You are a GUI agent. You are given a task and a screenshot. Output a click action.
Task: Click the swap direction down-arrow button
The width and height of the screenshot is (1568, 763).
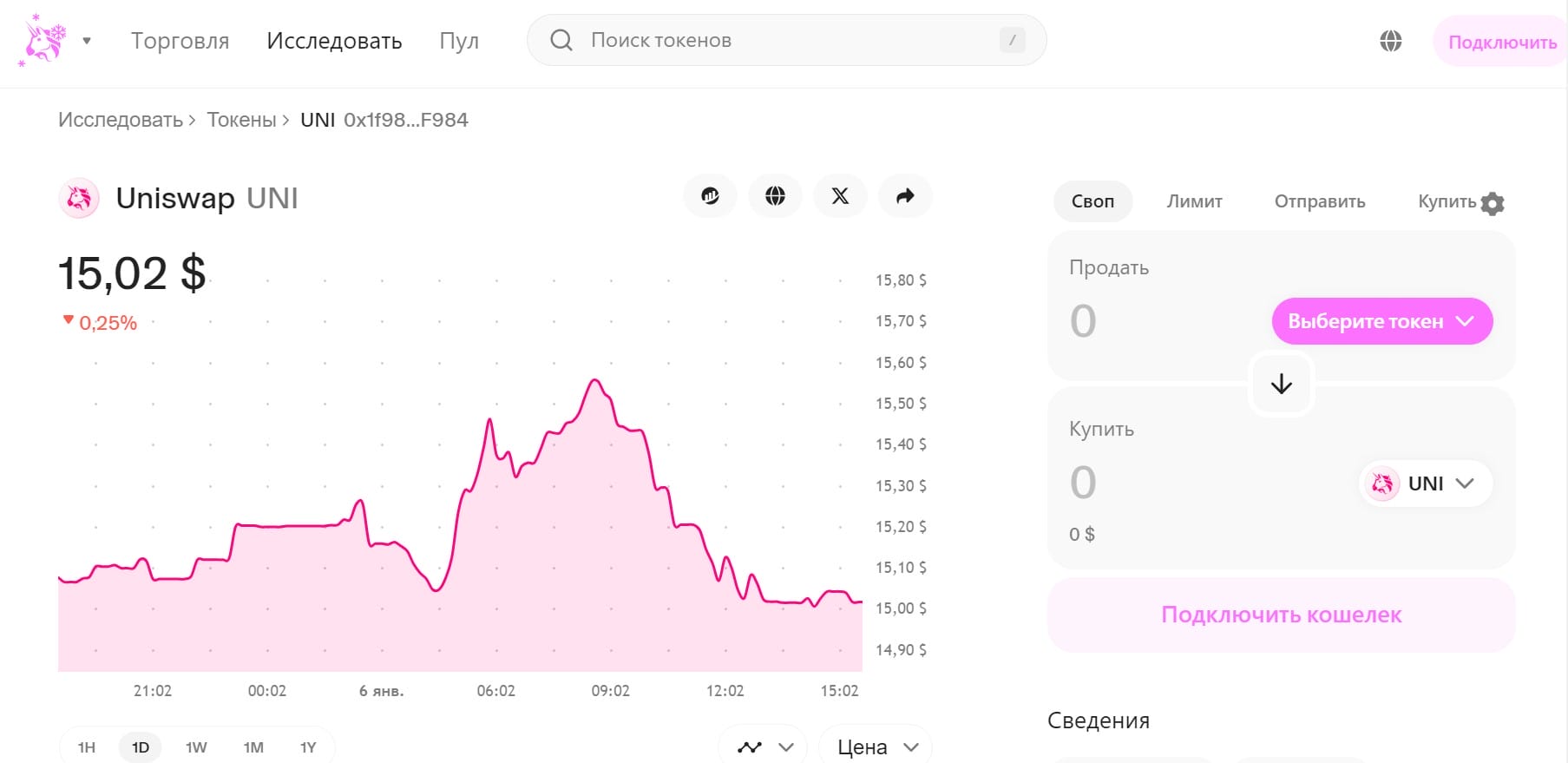click(x=1281, y=384)
